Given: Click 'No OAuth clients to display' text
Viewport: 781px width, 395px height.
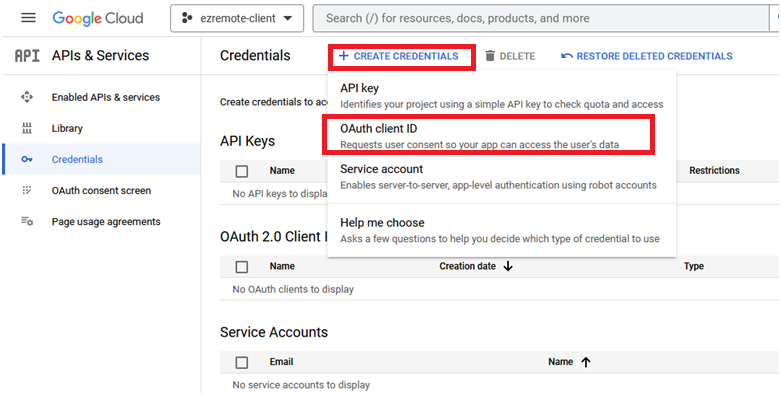Looking at the screenshot, I should click(293, 289).
